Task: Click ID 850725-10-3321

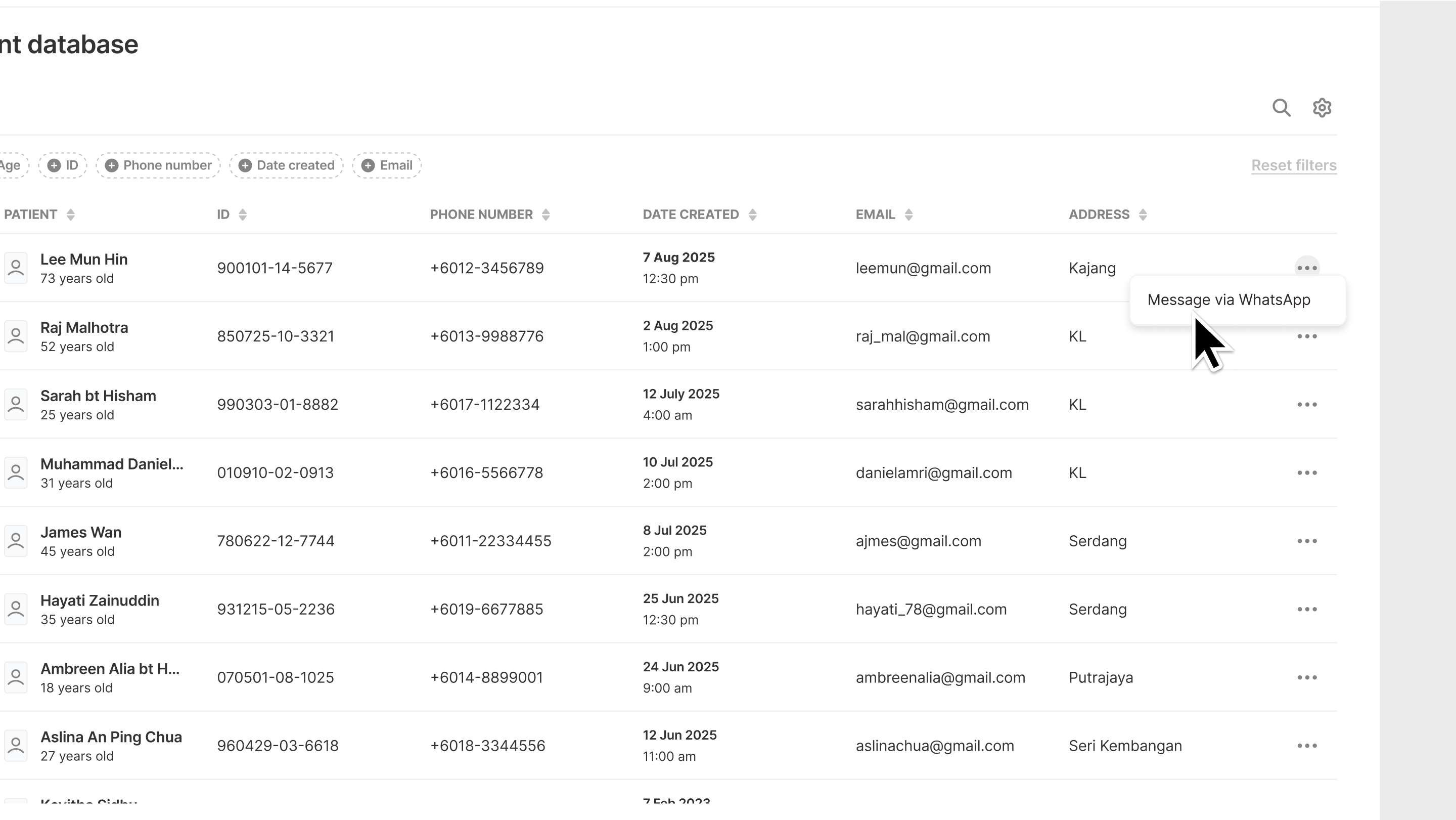Action: click(x=275, y=336)
